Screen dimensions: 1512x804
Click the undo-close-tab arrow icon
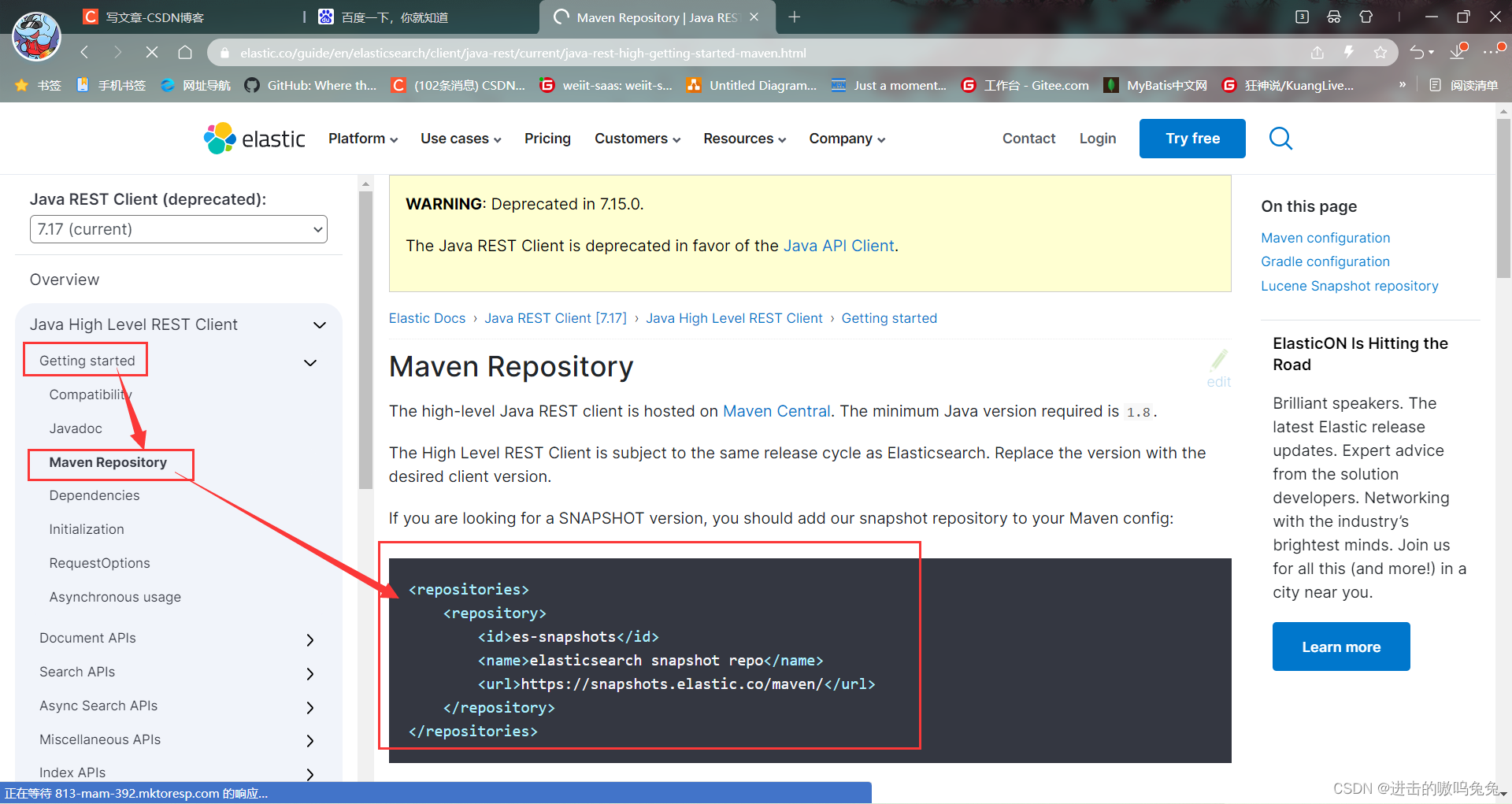pyautogui.click(x=1417, y=52)
